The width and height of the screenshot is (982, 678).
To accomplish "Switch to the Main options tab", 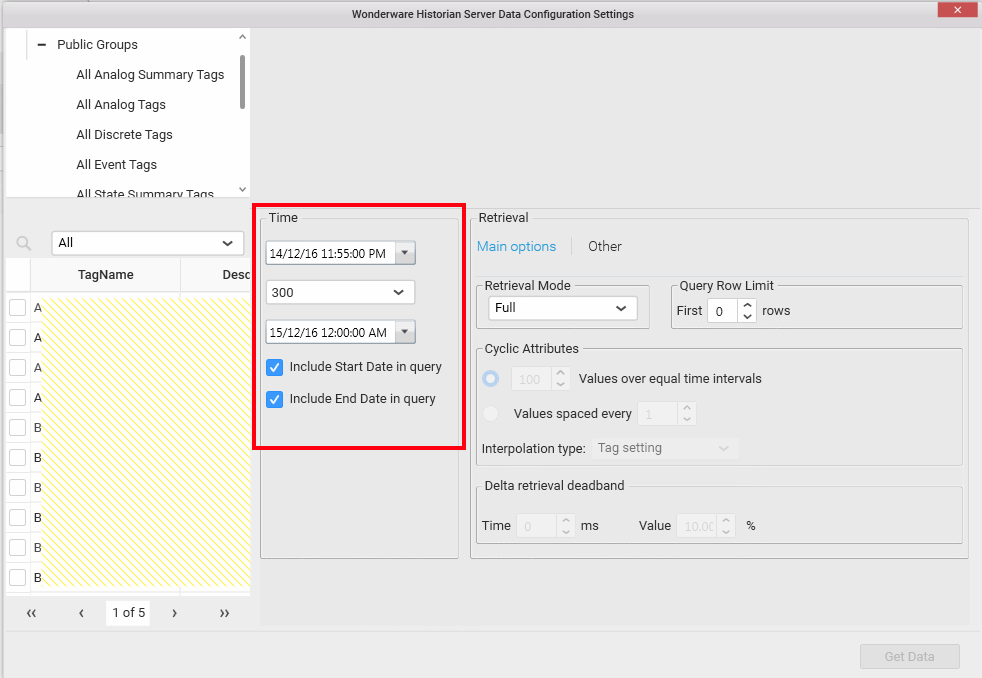I will (517, 247).
